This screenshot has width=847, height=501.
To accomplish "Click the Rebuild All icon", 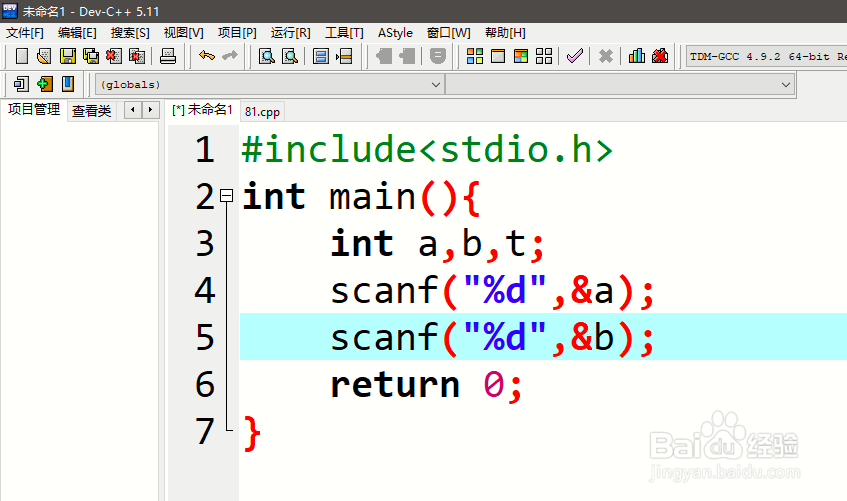I will 544,56.
